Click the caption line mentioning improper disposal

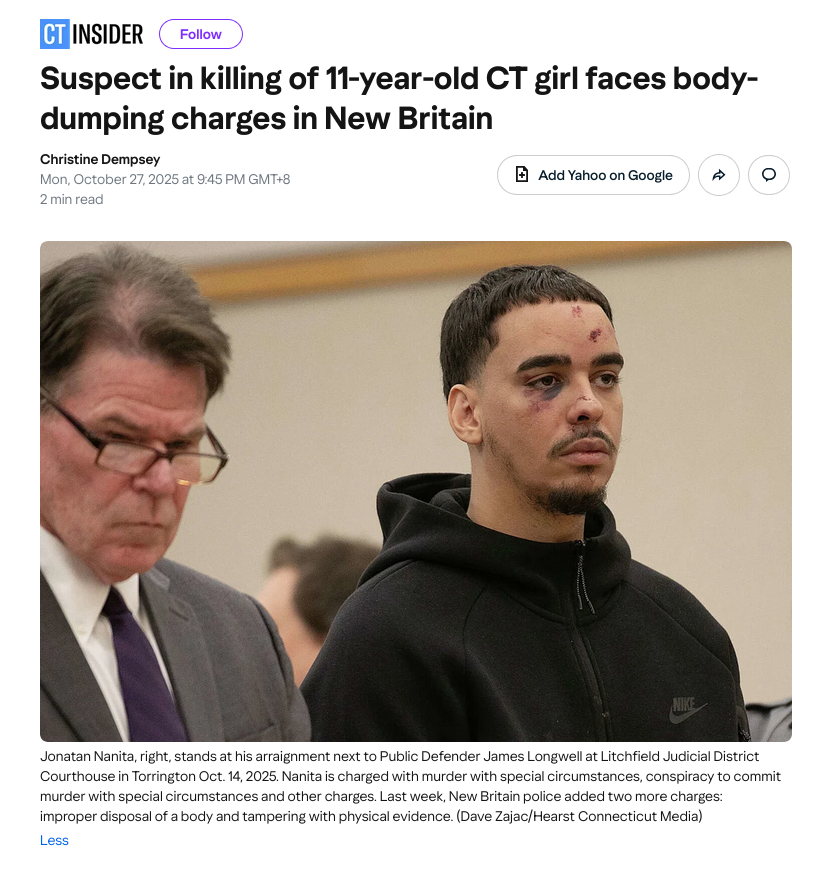(371, 816)
